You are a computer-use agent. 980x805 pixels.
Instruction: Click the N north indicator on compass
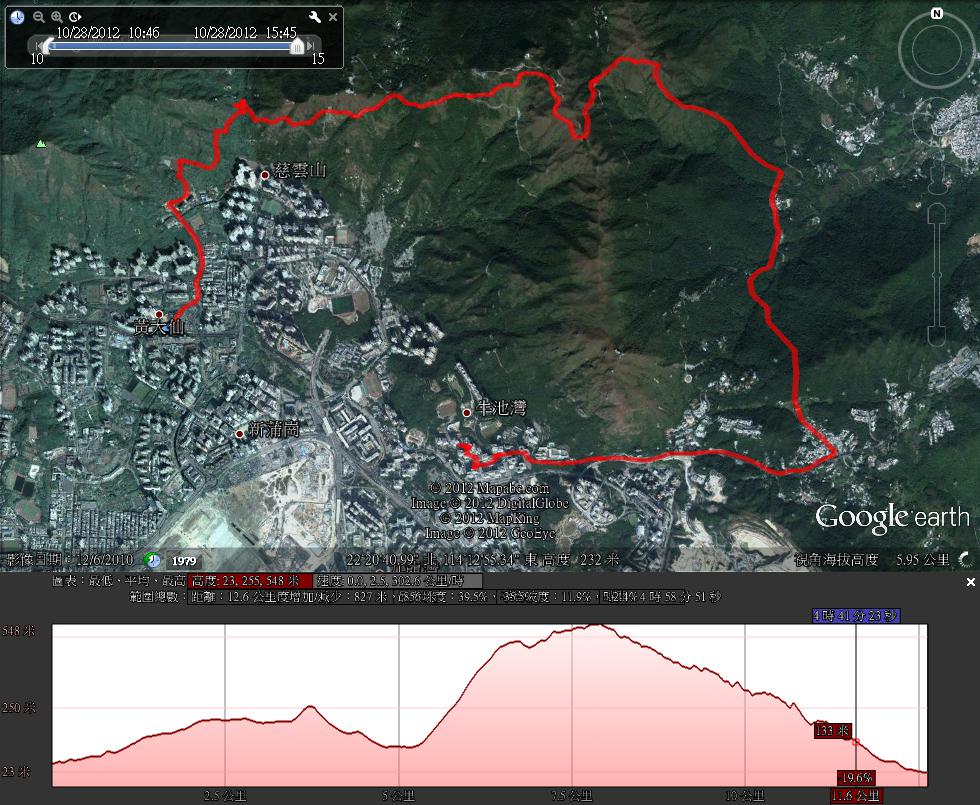point(936,13)
